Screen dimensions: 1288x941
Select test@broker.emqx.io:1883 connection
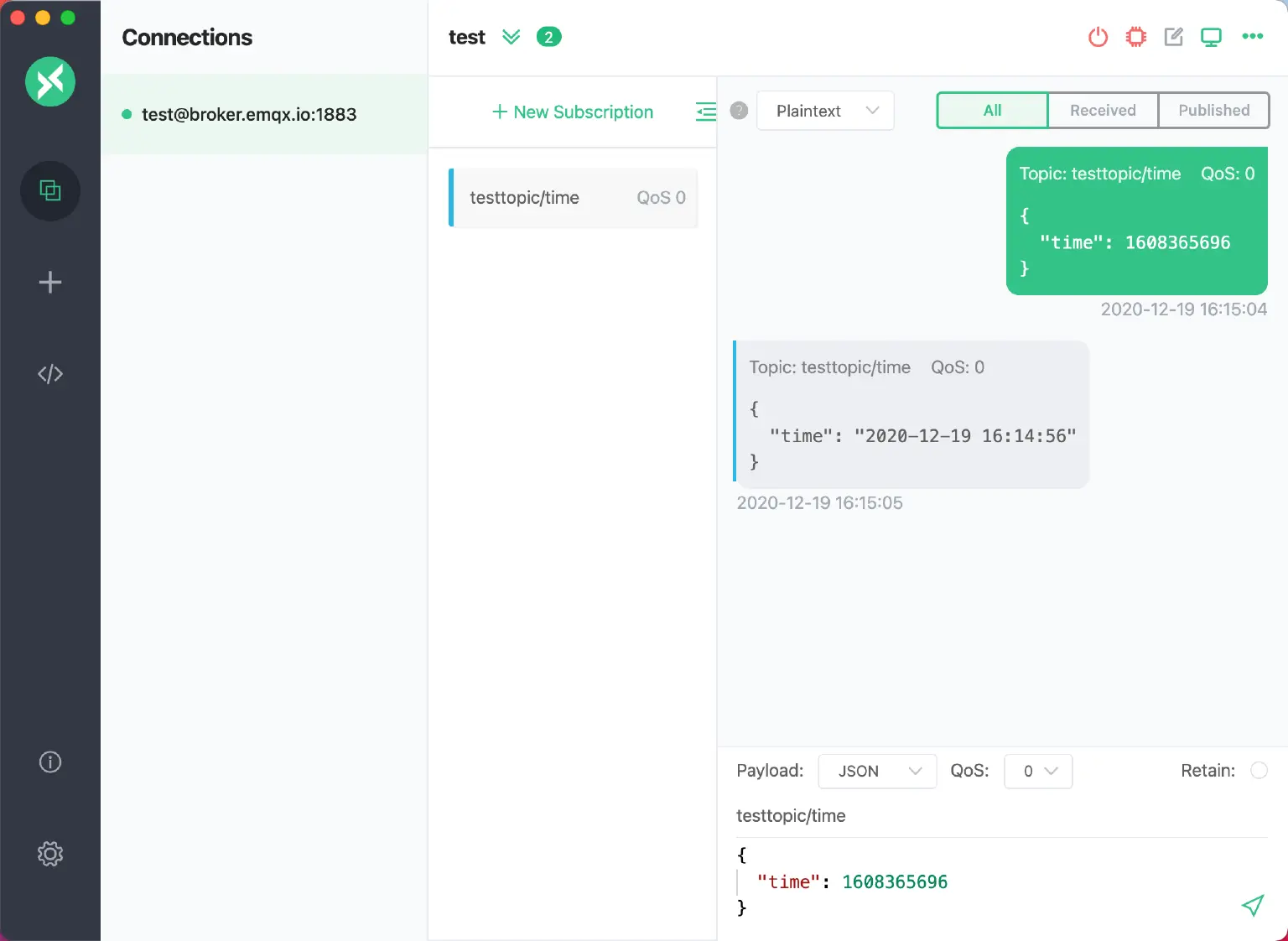click(249, 115)
